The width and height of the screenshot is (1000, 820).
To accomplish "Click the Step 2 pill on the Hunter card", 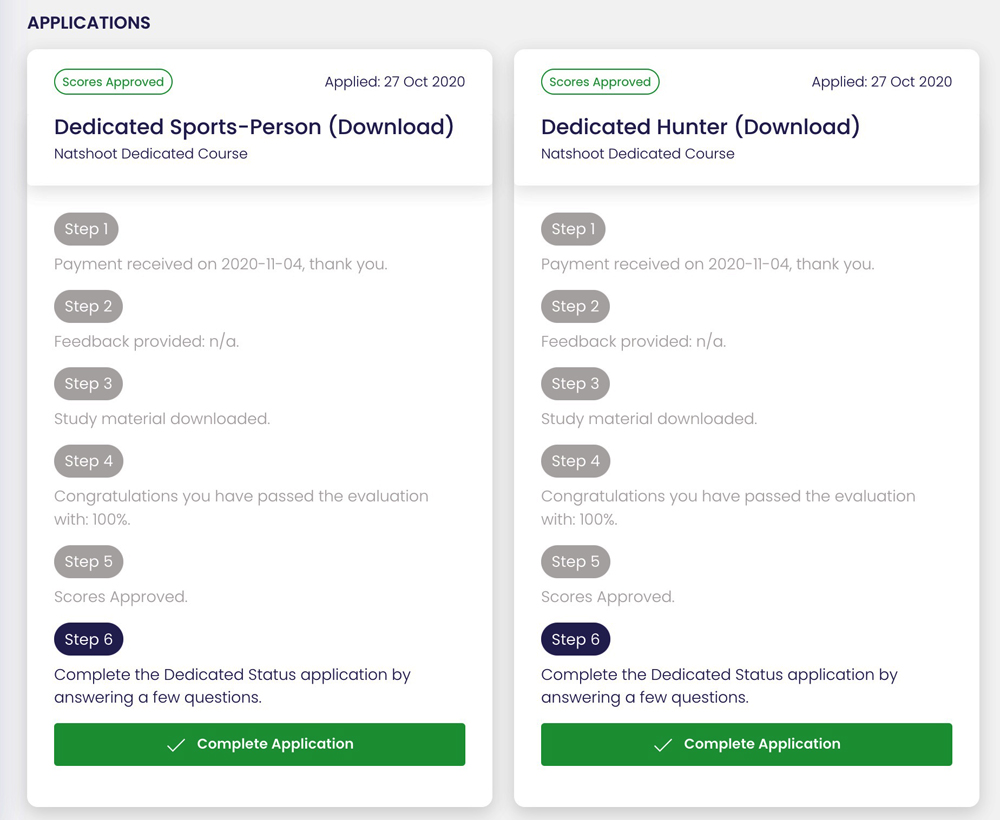I will 575,306.
